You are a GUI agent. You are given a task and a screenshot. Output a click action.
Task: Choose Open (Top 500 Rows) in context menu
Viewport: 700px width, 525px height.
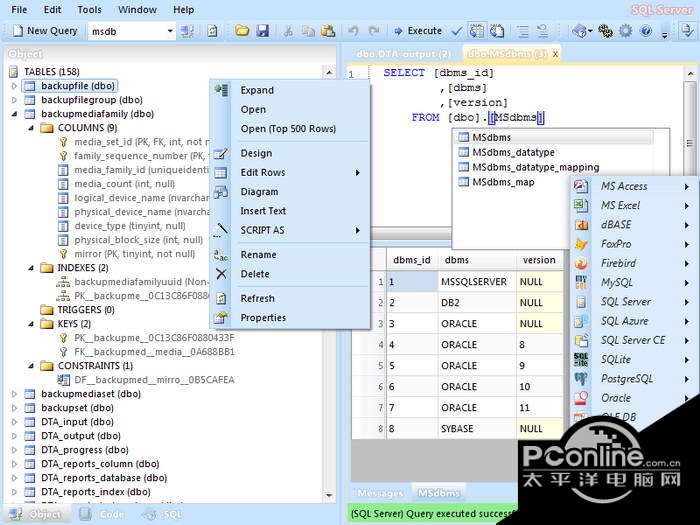click(288, 129)
